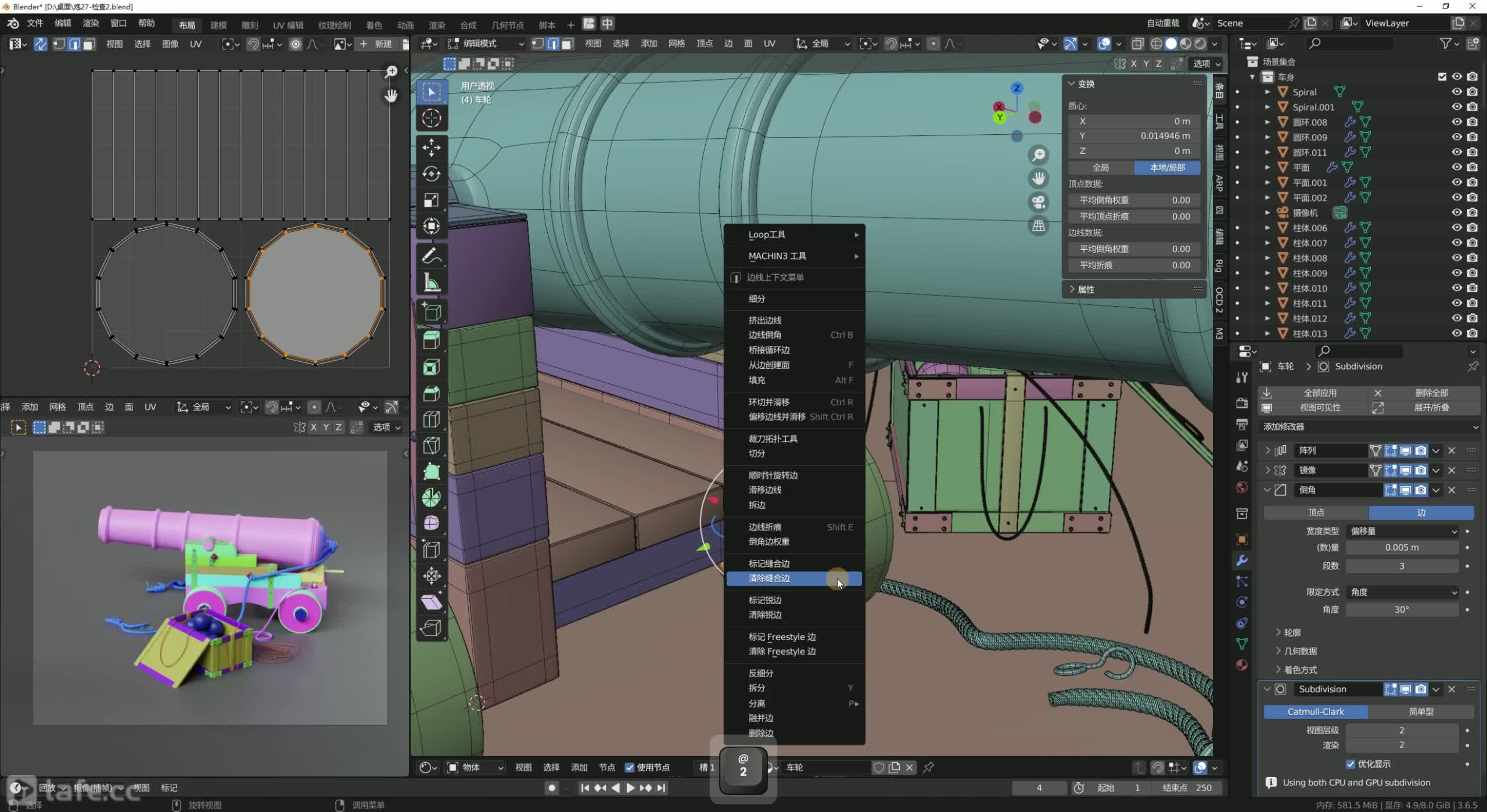Image resolution: width=1487 pixels, height=812 pixels.
Task: Toggle 使用节点 checkbox in shader editor header
Action: 630,767
